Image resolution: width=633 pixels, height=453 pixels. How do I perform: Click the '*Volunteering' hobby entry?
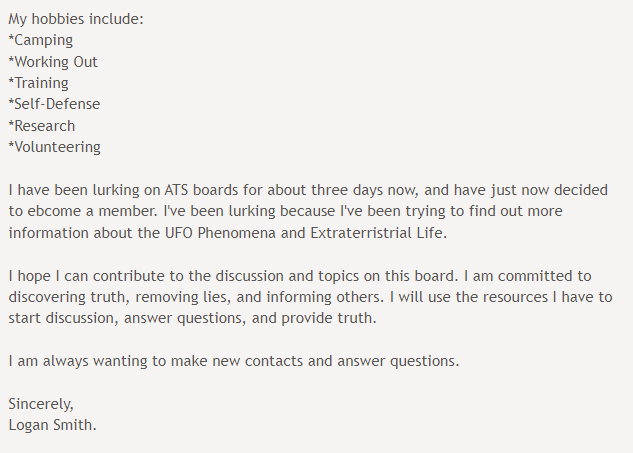pos(54,147)
